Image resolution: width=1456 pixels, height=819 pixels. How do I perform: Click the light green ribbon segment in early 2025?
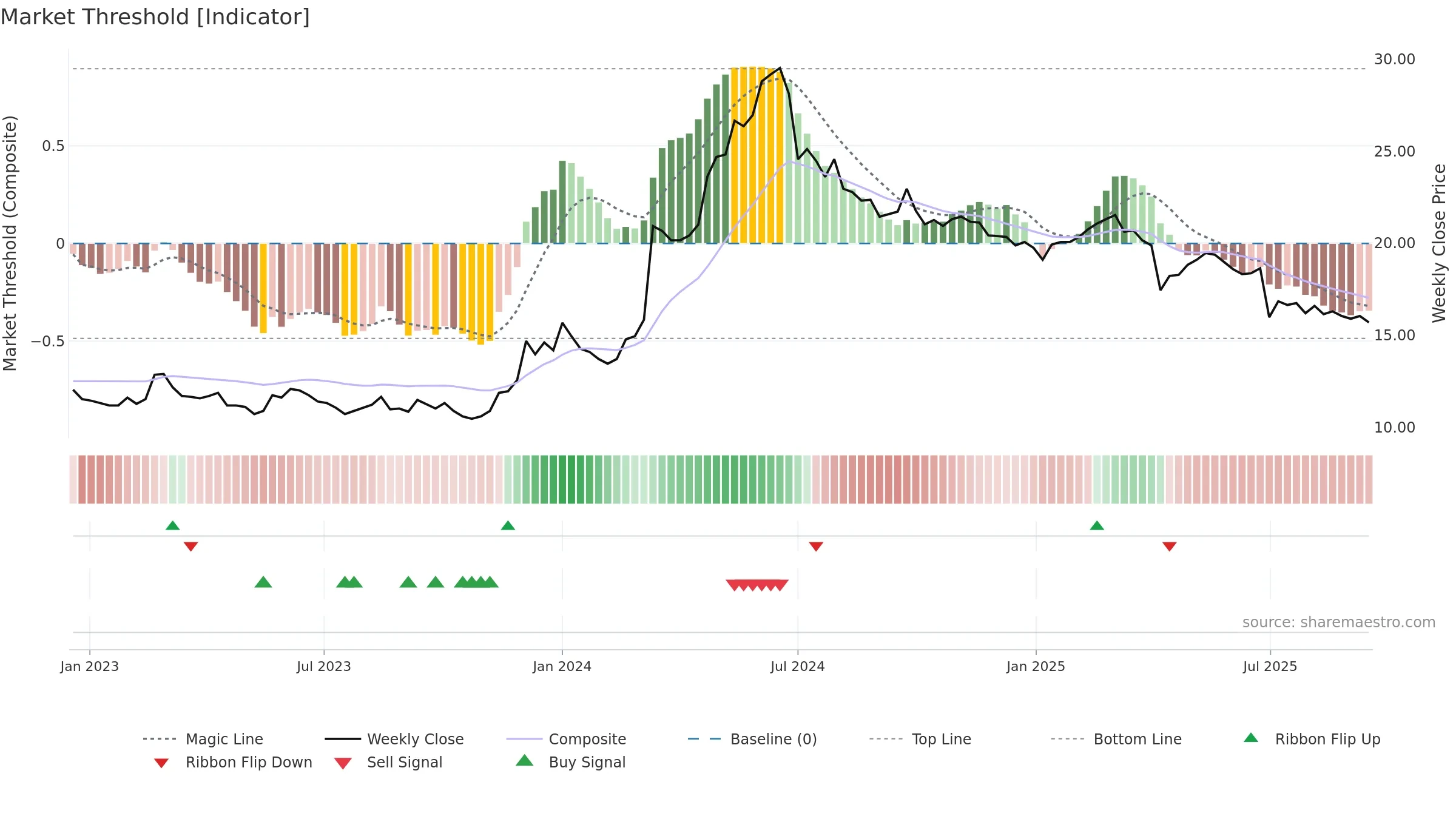pos(1097,479)
